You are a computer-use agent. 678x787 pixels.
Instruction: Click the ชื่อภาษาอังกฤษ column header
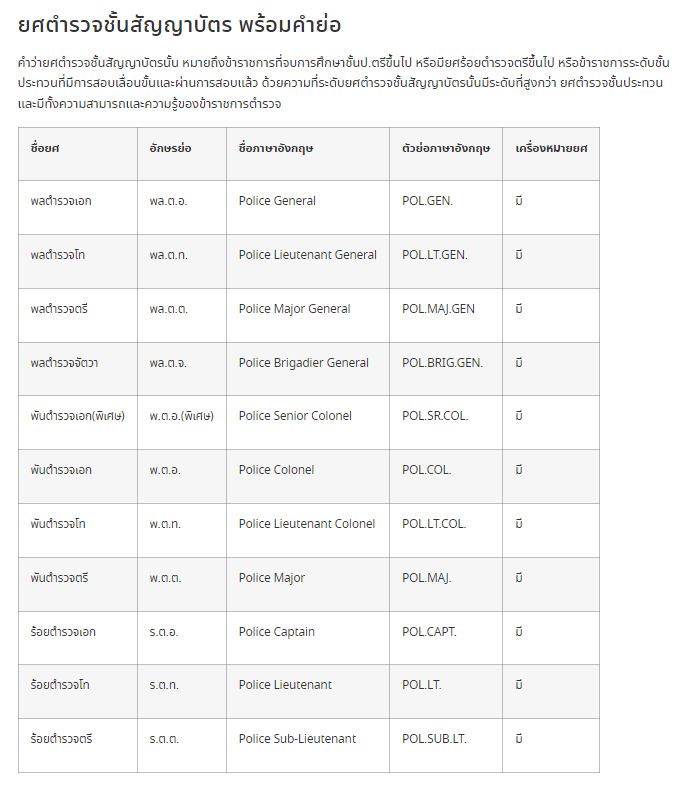[x=276, y=148]
